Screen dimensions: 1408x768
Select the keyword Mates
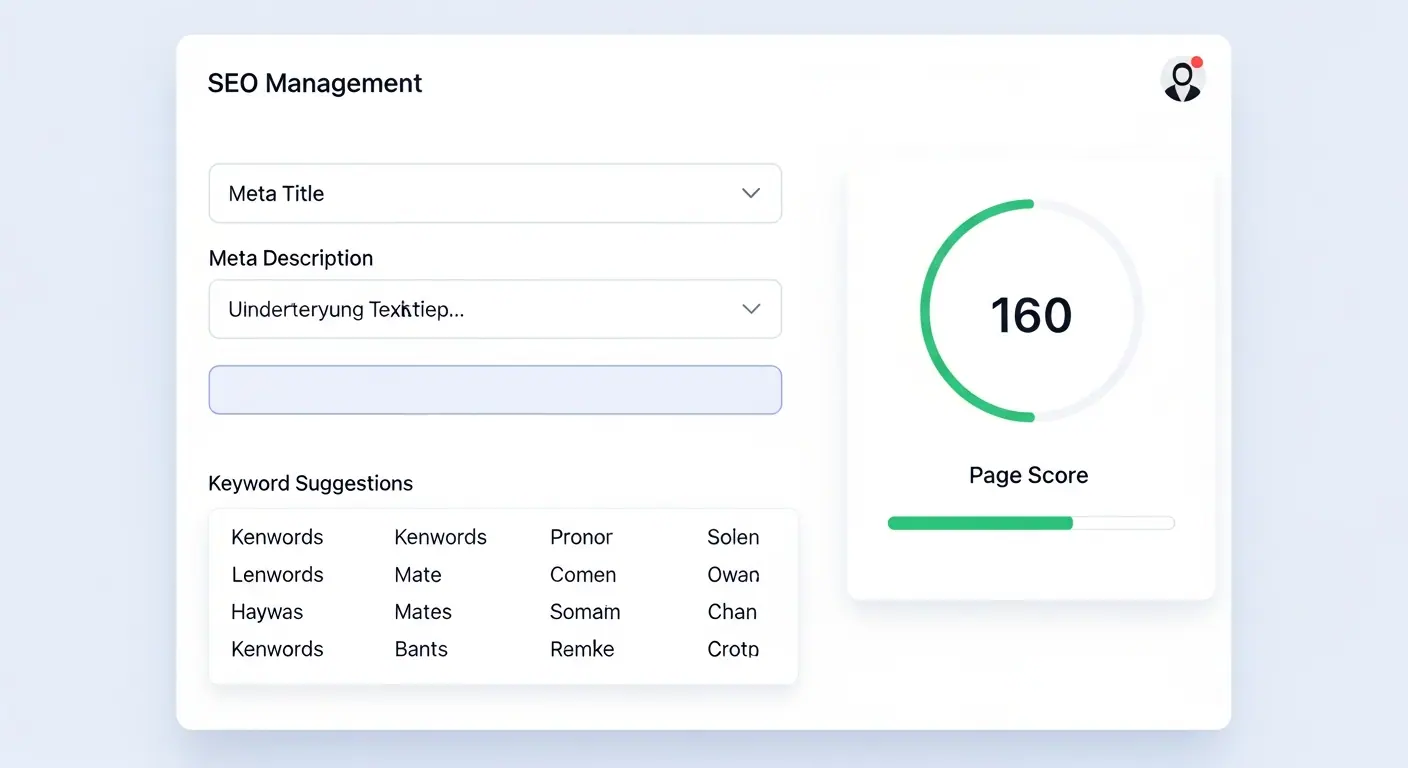pyautogui.click(x=422, y=611)
